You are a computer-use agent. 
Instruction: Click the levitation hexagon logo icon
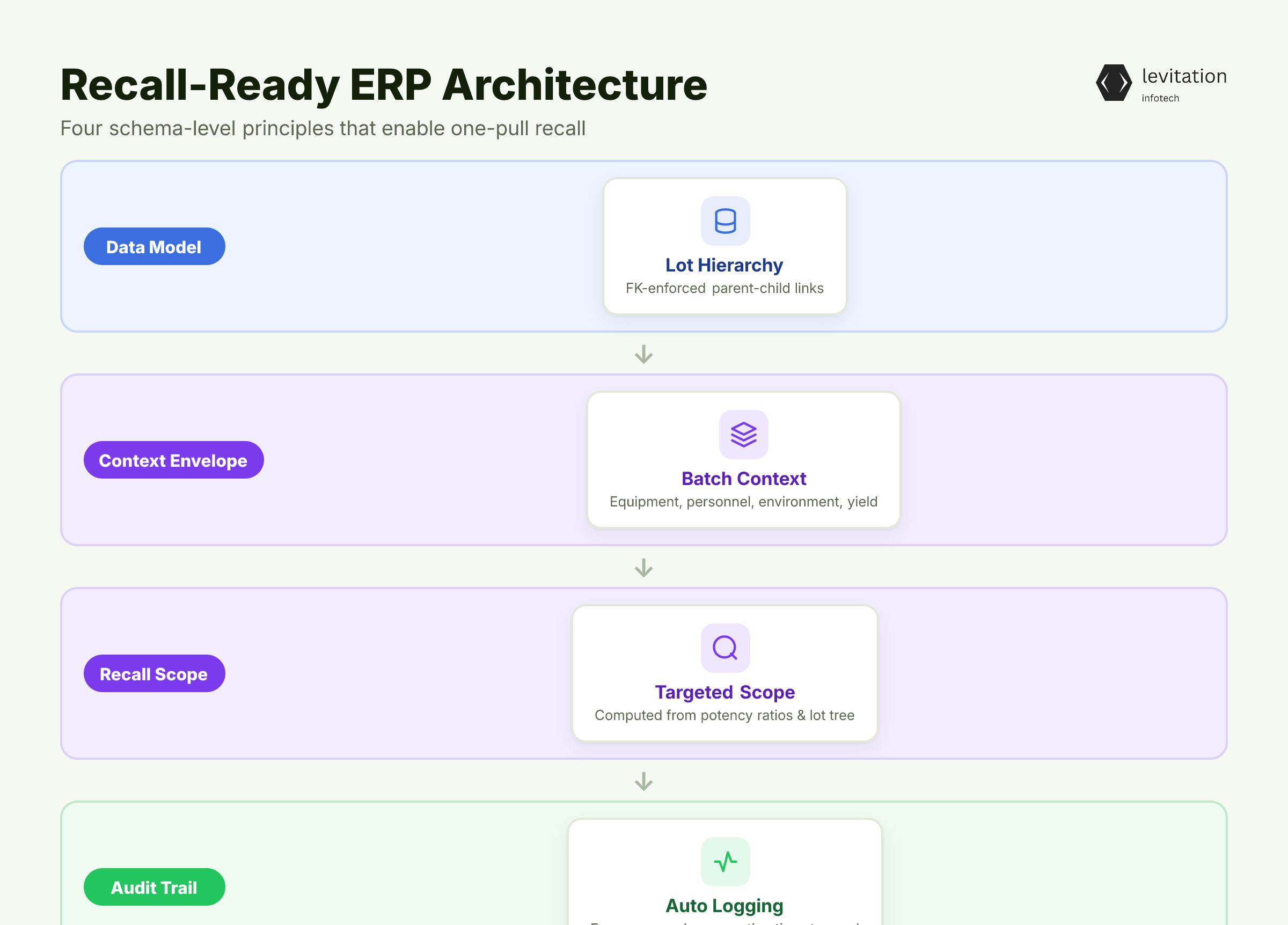coord(1114,83)
